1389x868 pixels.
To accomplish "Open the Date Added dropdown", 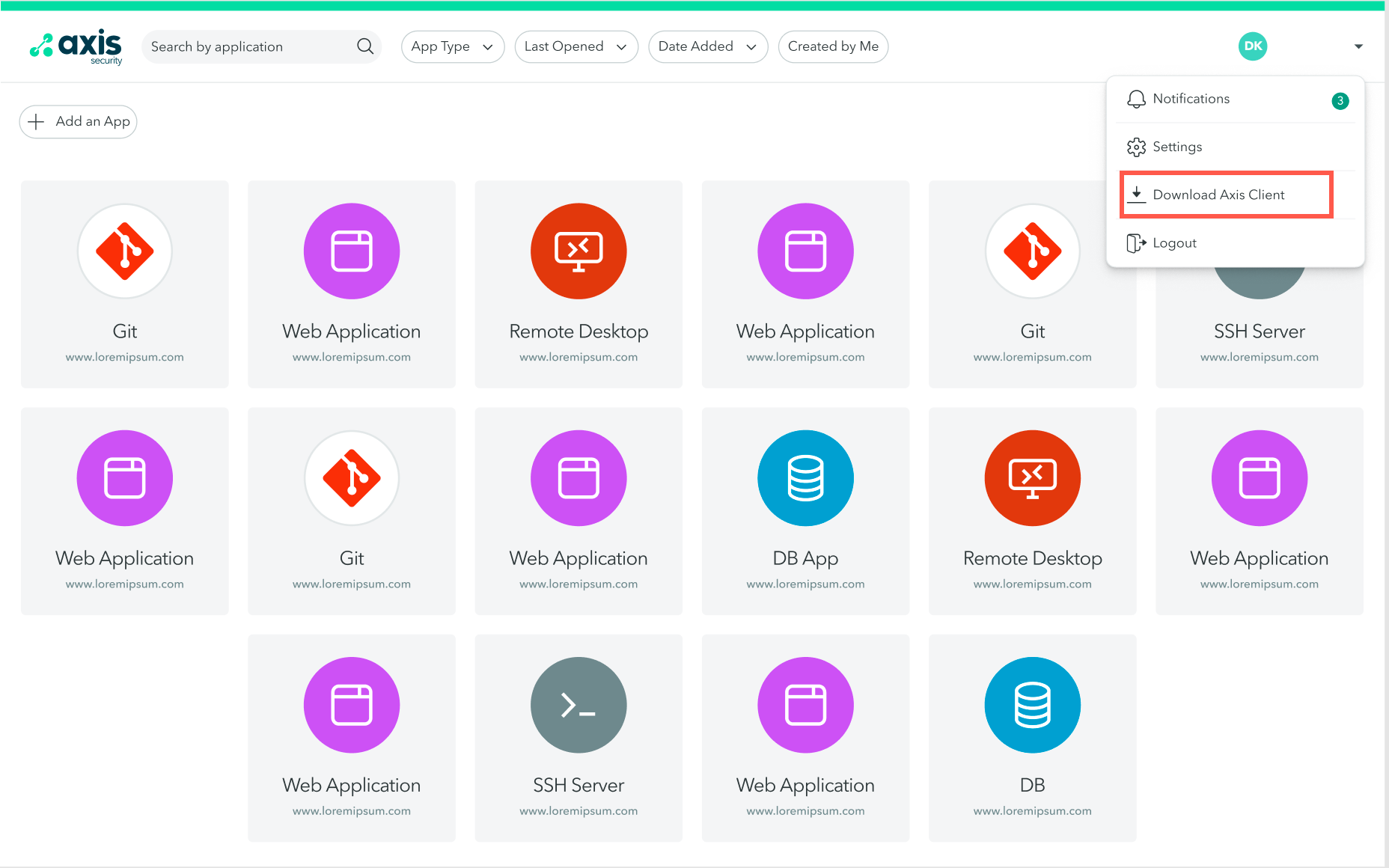I will 708,46.
